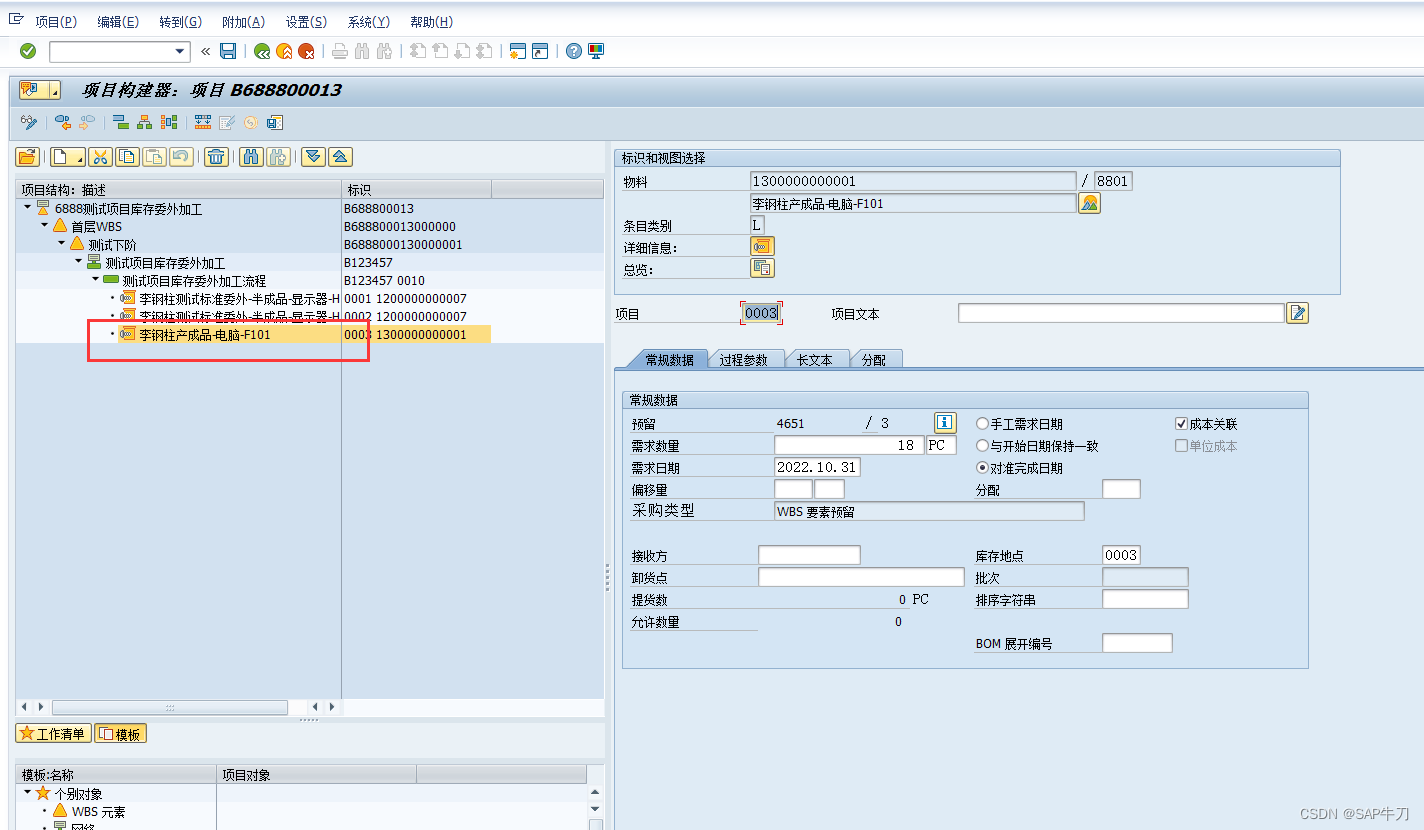The image size is (1424, 830).
Task: Open the 附加(A) menu
Action: pyautogui.click(x=243, y=22)
